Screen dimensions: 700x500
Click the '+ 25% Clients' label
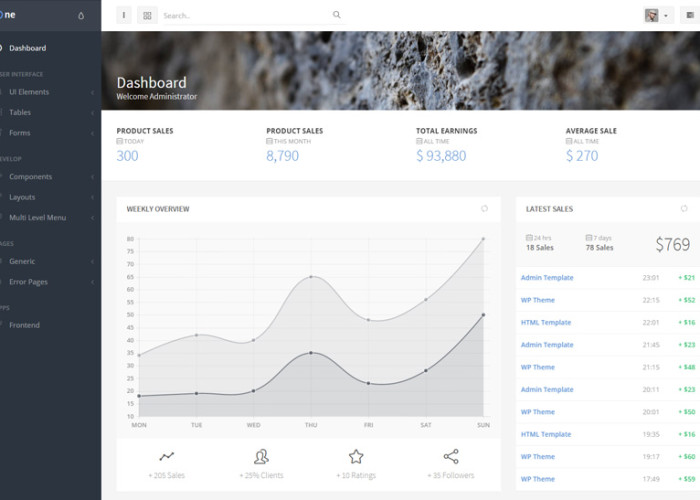[261, 475]
